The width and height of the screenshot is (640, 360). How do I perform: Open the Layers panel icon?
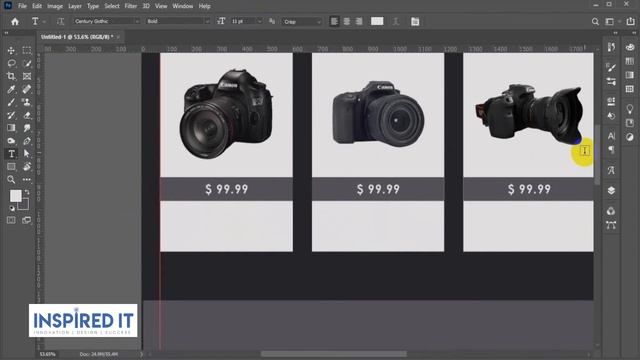(x=611, y=191)
